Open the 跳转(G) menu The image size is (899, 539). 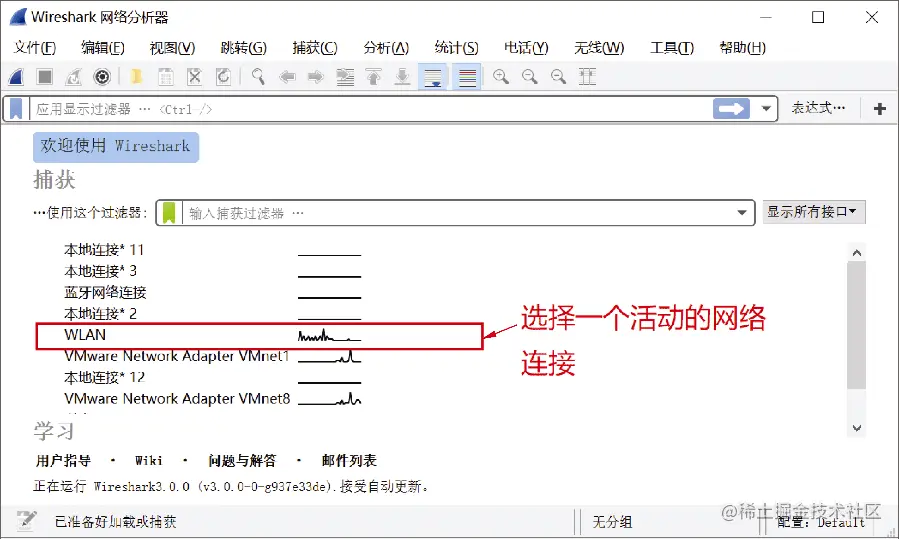point(243,48)
